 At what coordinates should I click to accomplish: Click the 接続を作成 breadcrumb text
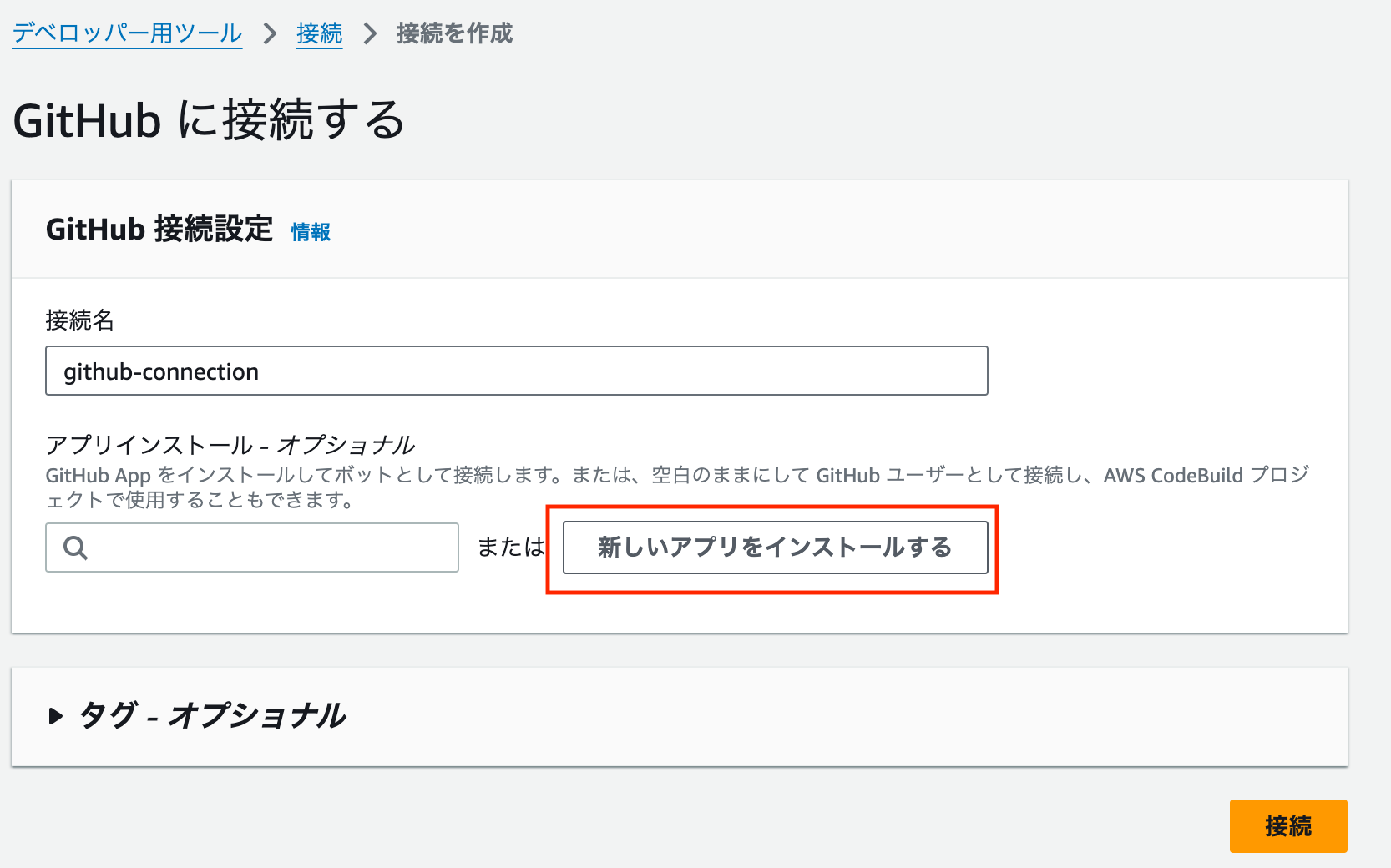pyautogui.click(x=454, y=33)
